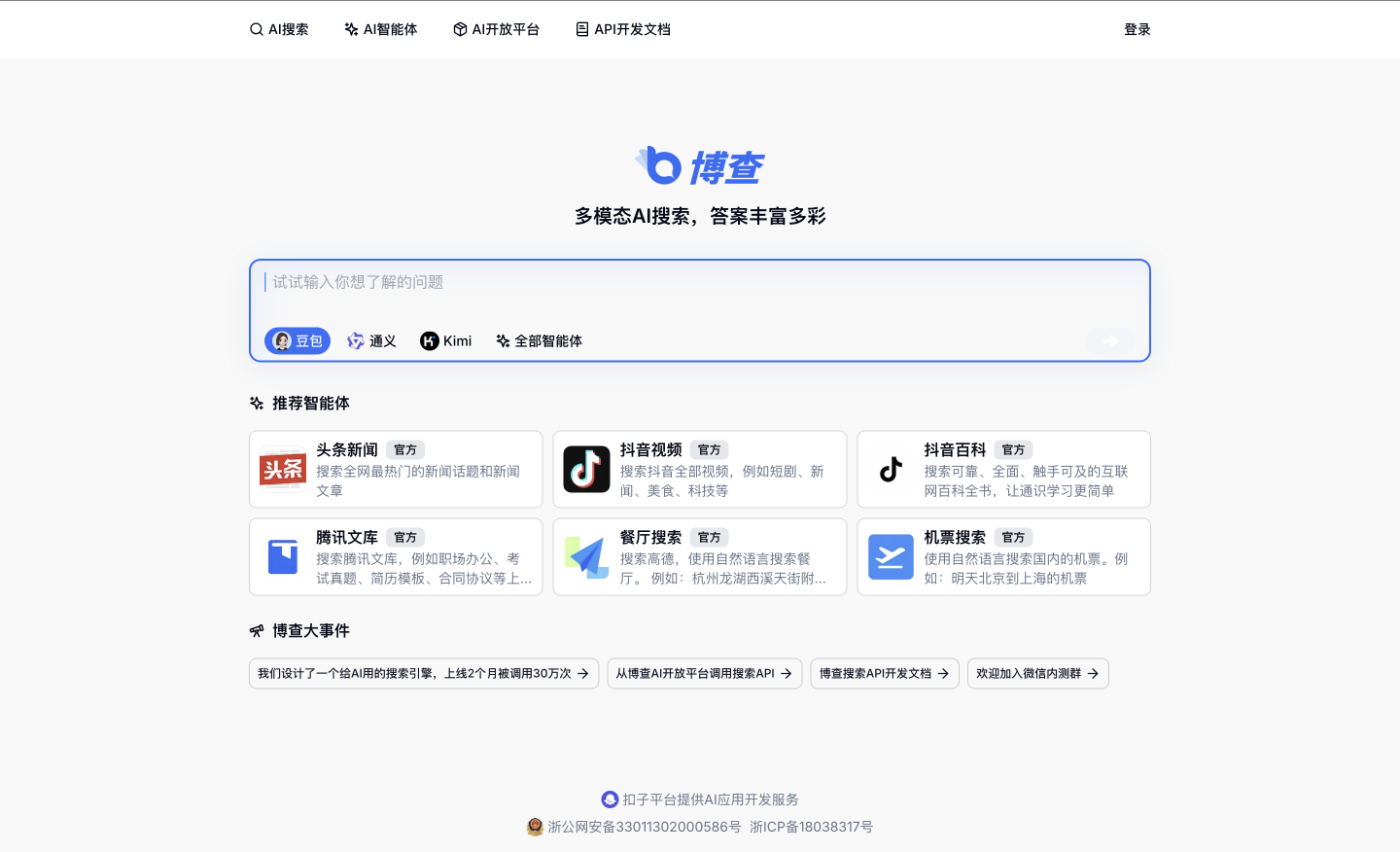The height and width of the screenshot is (852, 1400).
Task: Open the 抖音视频 agent card title
Action: click(651, 449)
